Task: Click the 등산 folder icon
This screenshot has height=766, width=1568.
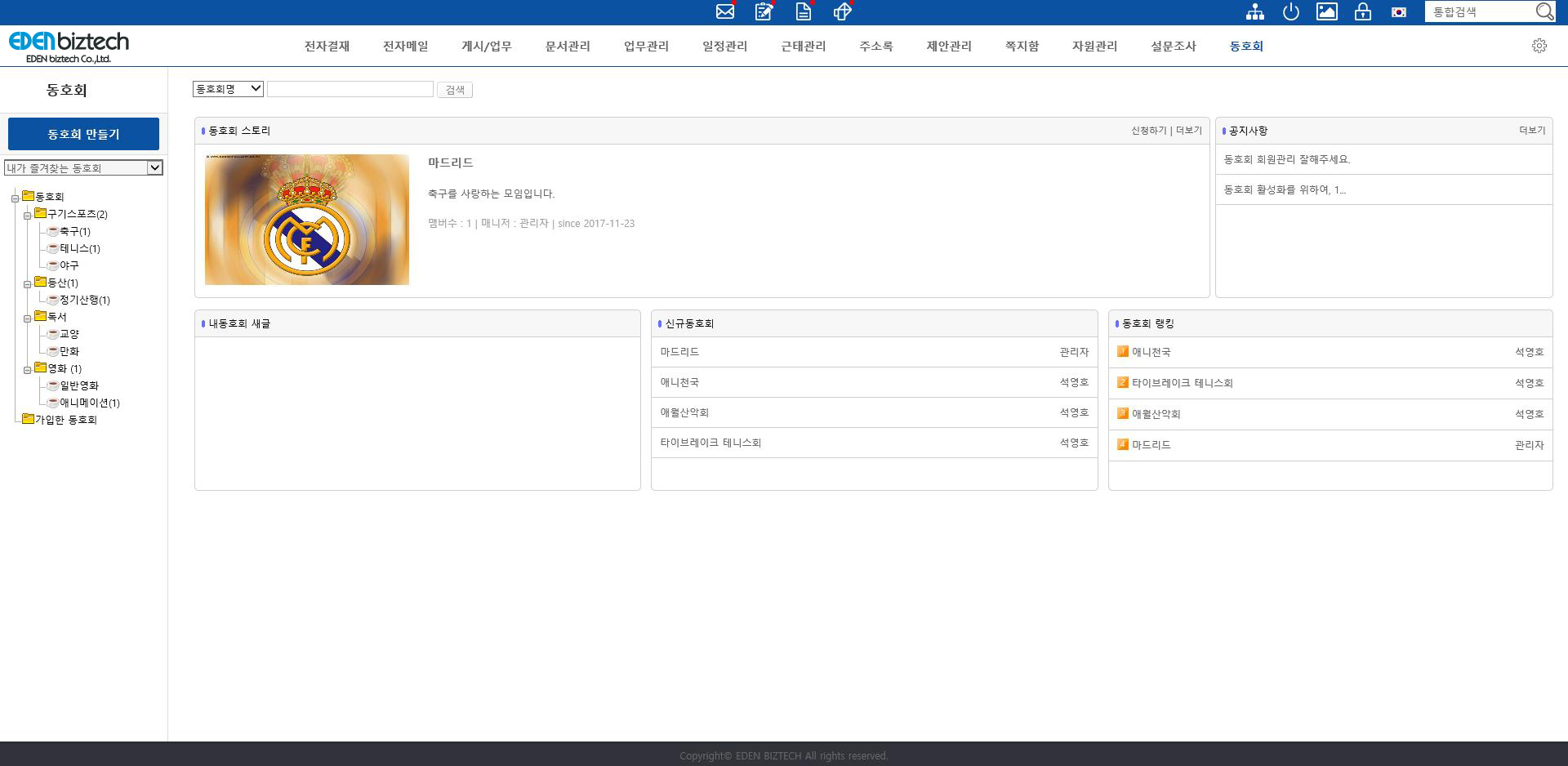Action: [x=40, y=282]
